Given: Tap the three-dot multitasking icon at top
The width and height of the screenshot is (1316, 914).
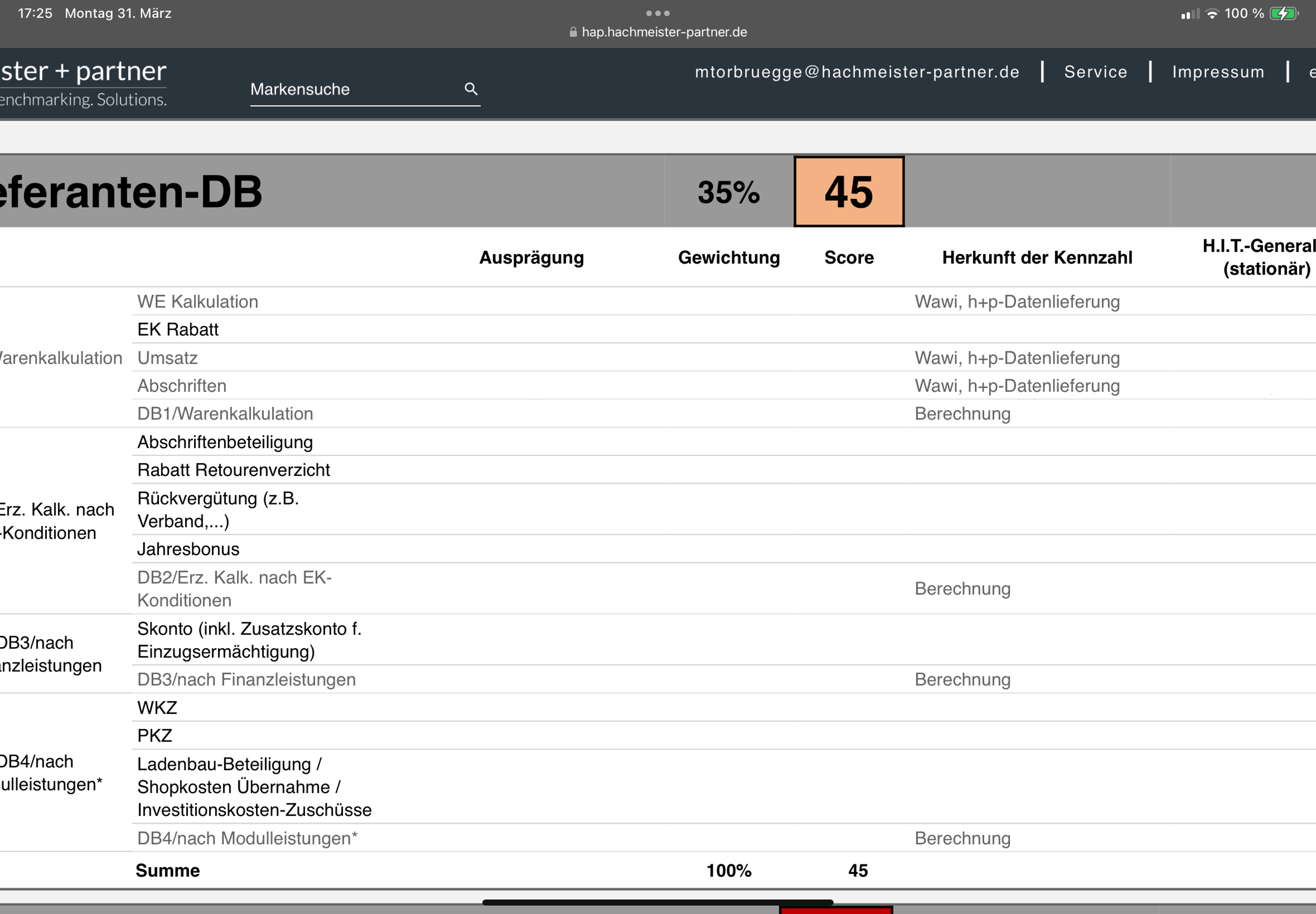Looking at the screenshot, I should (657, 13).
